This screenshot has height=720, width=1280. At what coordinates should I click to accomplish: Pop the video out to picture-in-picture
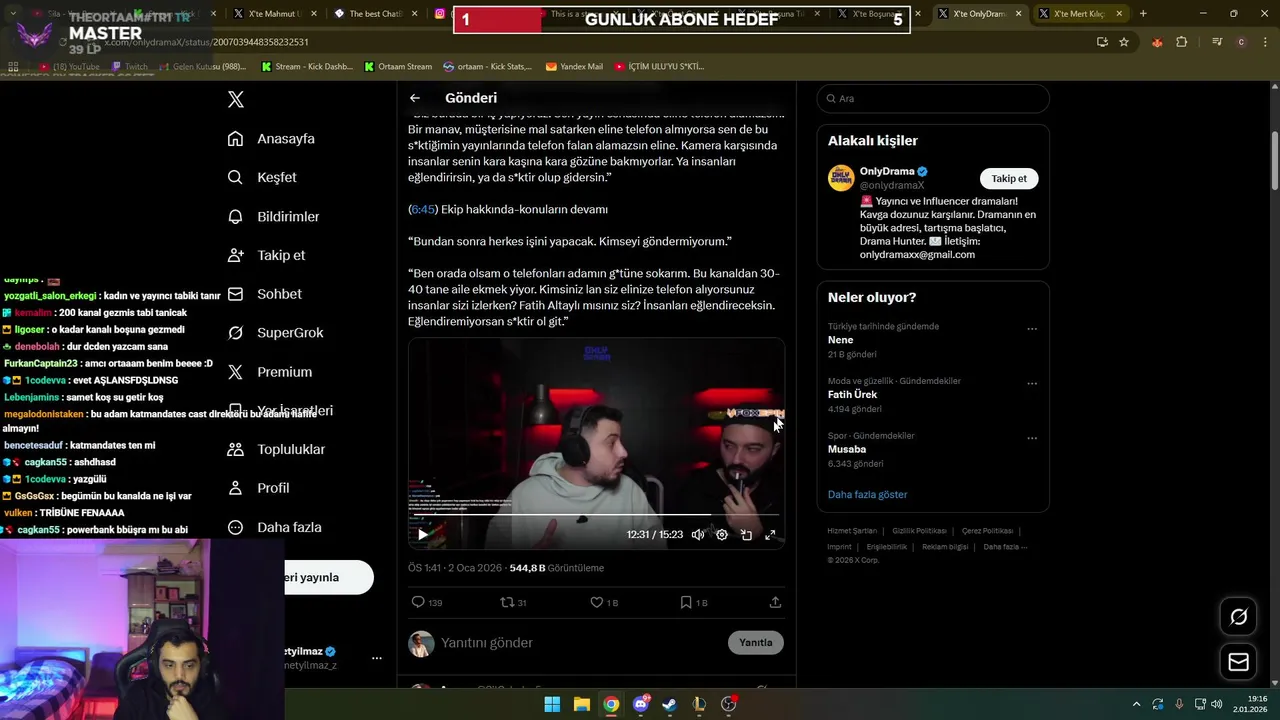(746, 535)
